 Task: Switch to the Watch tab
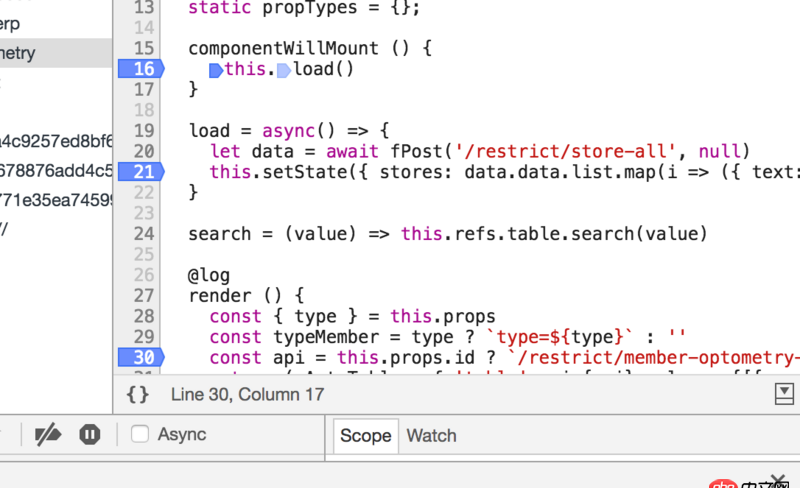pos(431,436)
